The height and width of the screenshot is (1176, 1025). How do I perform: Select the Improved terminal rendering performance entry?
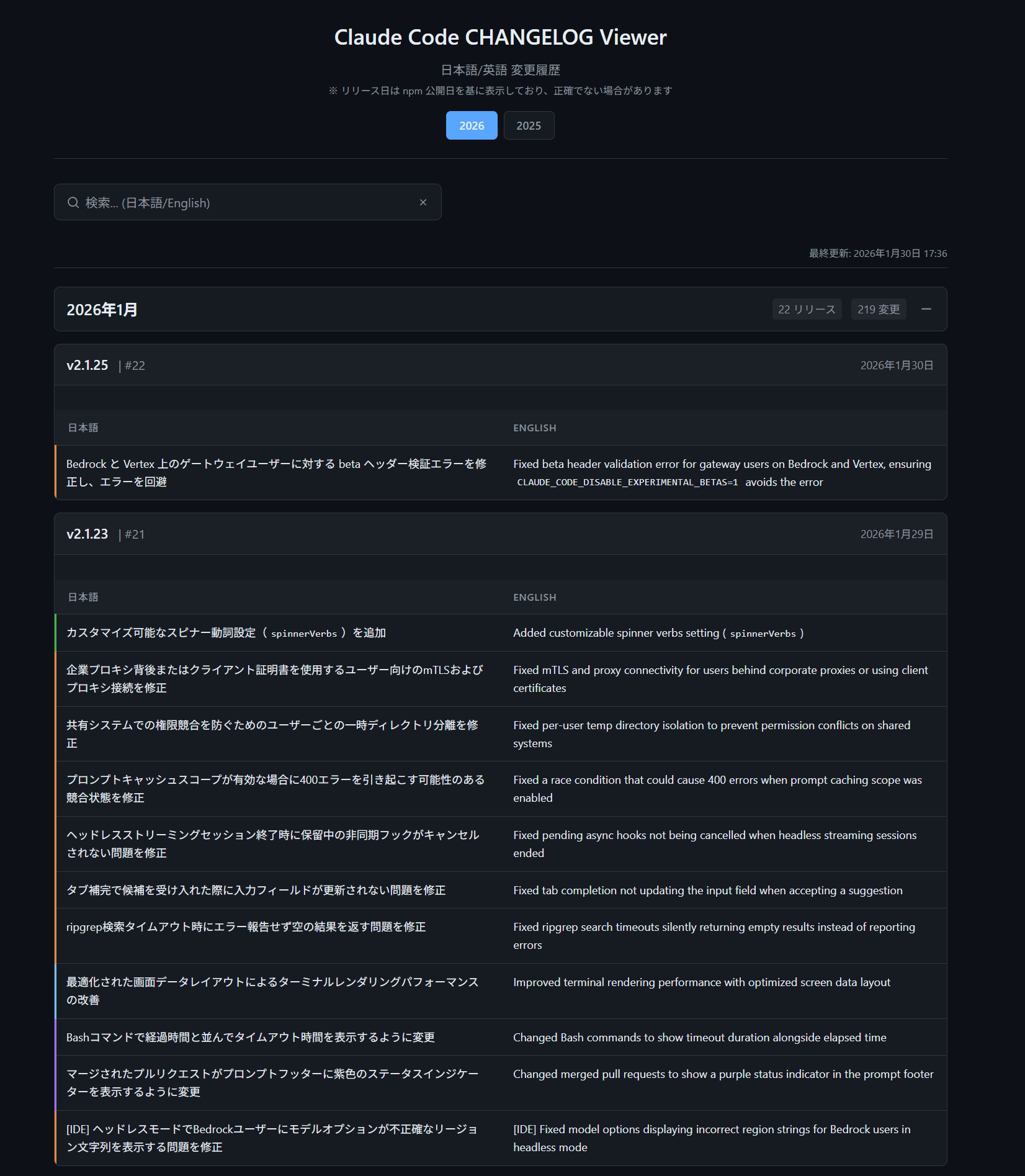(x=701, y=982)
